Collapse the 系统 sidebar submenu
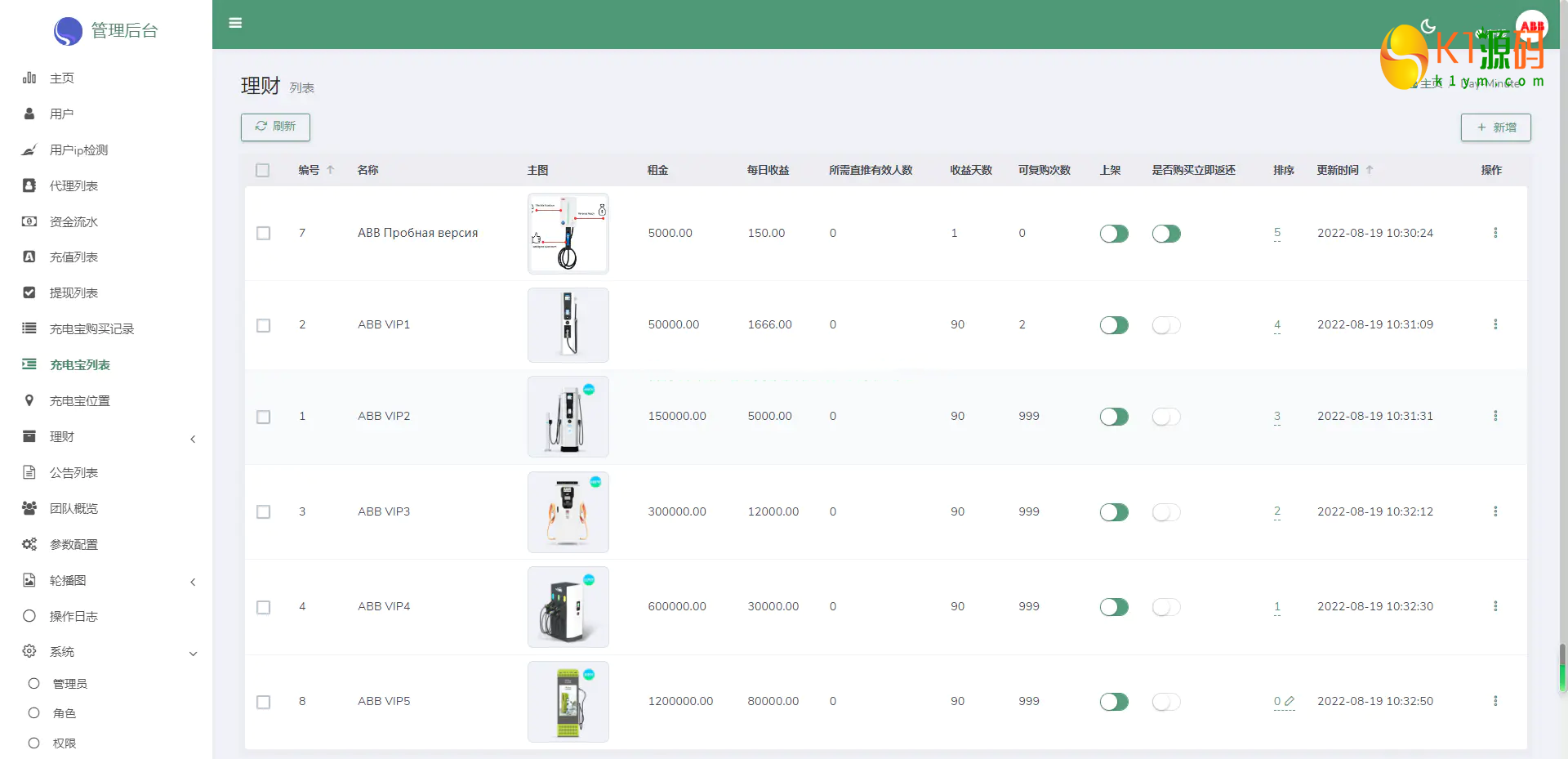 coord(193,653)
